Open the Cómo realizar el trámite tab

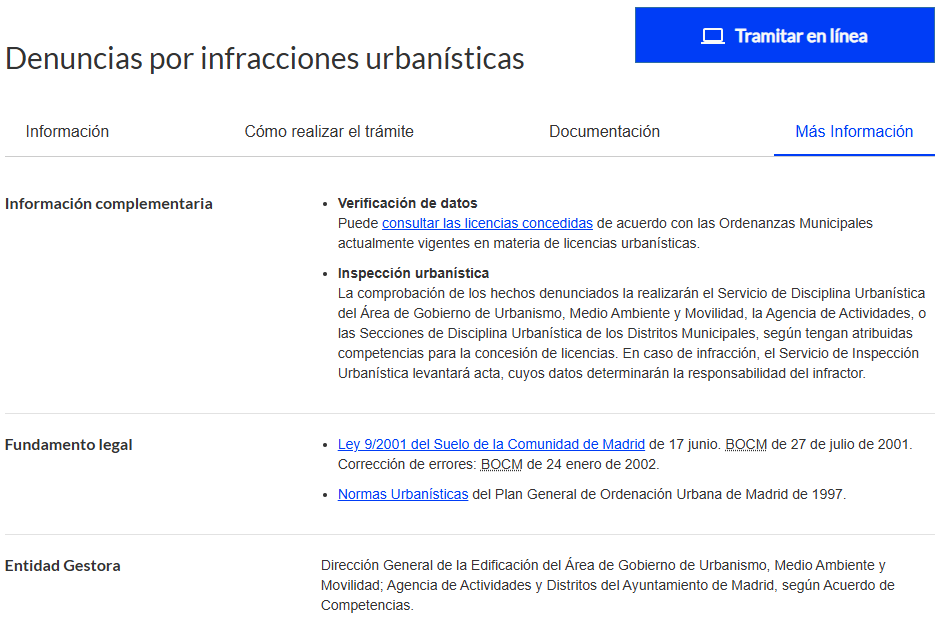[x=329, y=132]
